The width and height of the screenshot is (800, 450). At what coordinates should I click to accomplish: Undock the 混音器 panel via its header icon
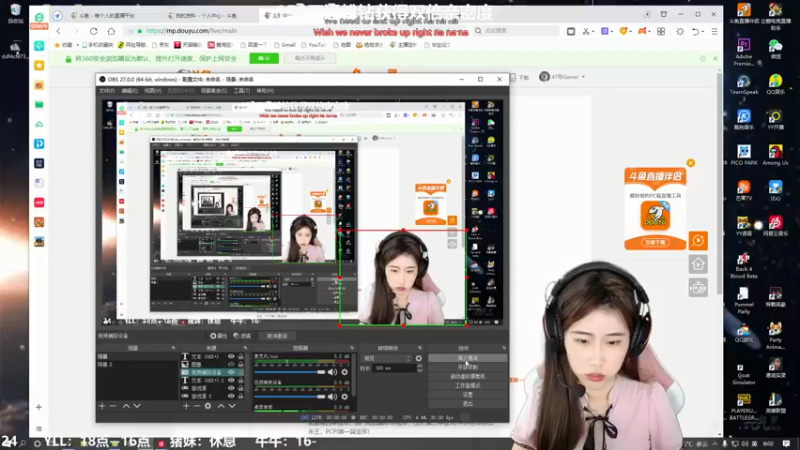352,348
